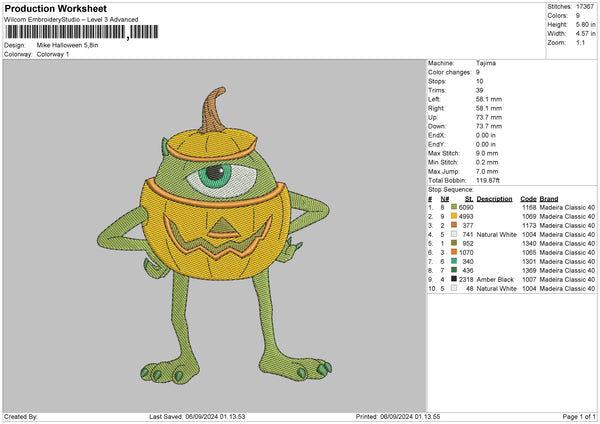600x424 pixels.
Task: Select the 'Page 1 of 1' footer text
Action: point(579,416)
